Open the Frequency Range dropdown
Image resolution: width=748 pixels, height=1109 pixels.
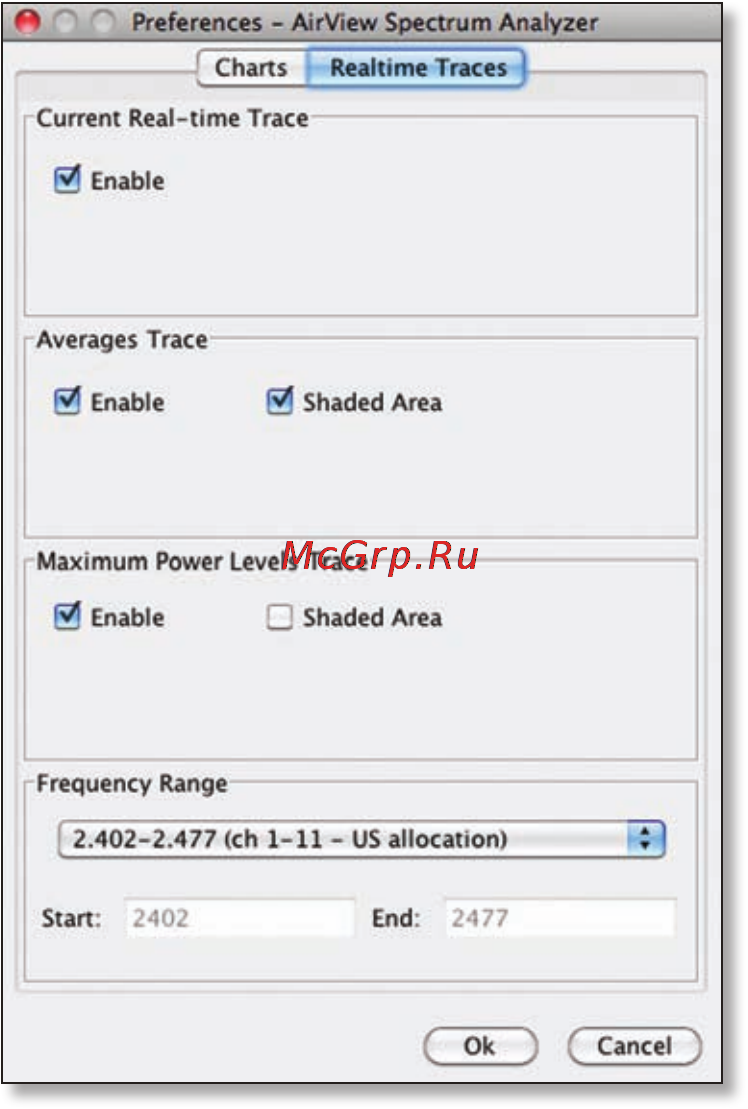[x=361, y=839]
